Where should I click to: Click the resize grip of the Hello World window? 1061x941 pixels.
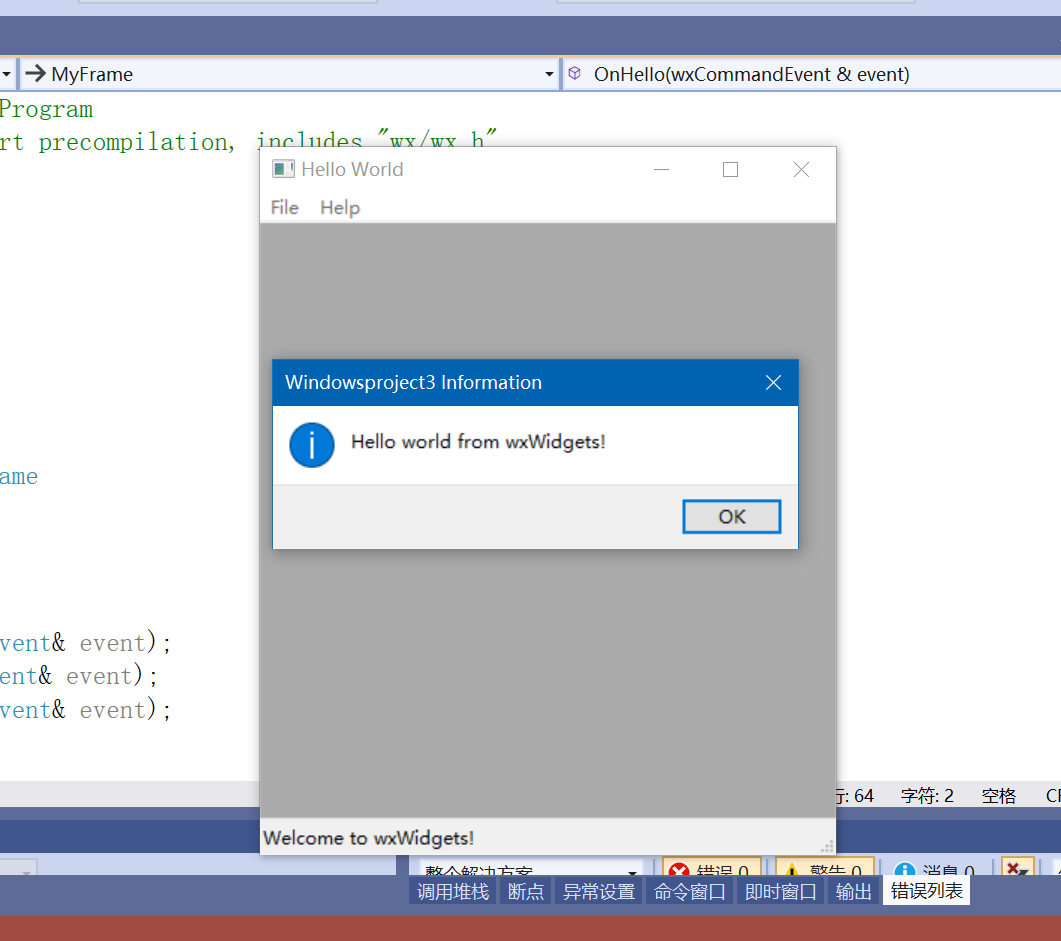(828, 847)
